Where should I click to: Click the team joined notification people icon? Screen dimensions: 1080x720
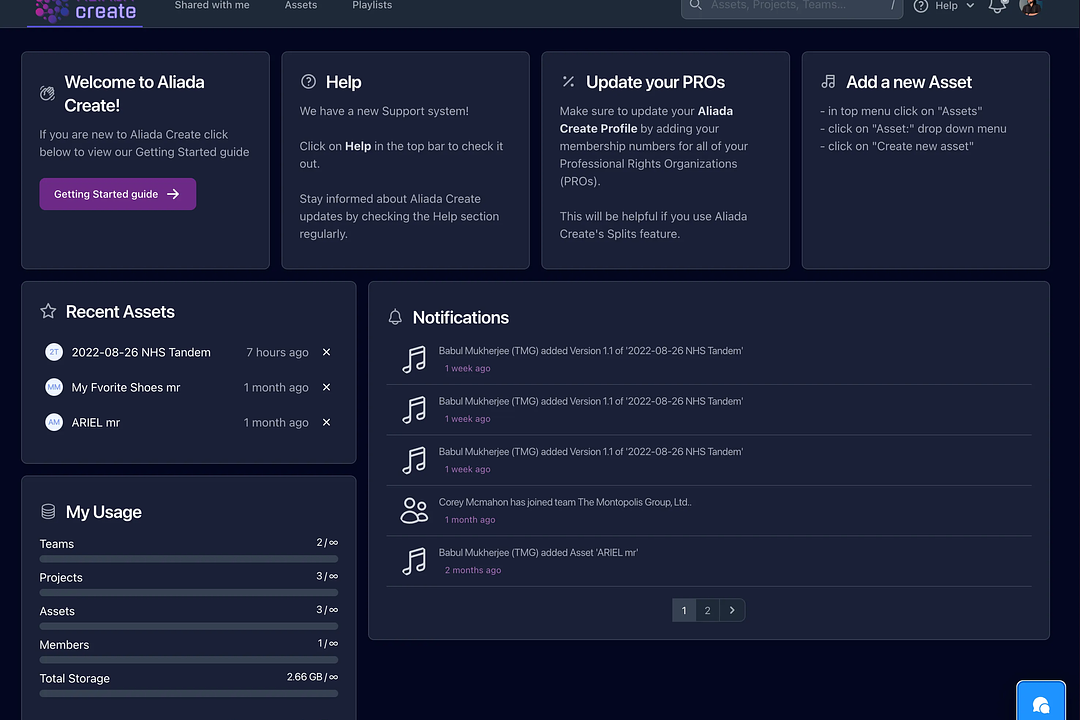tap(413, 510)
